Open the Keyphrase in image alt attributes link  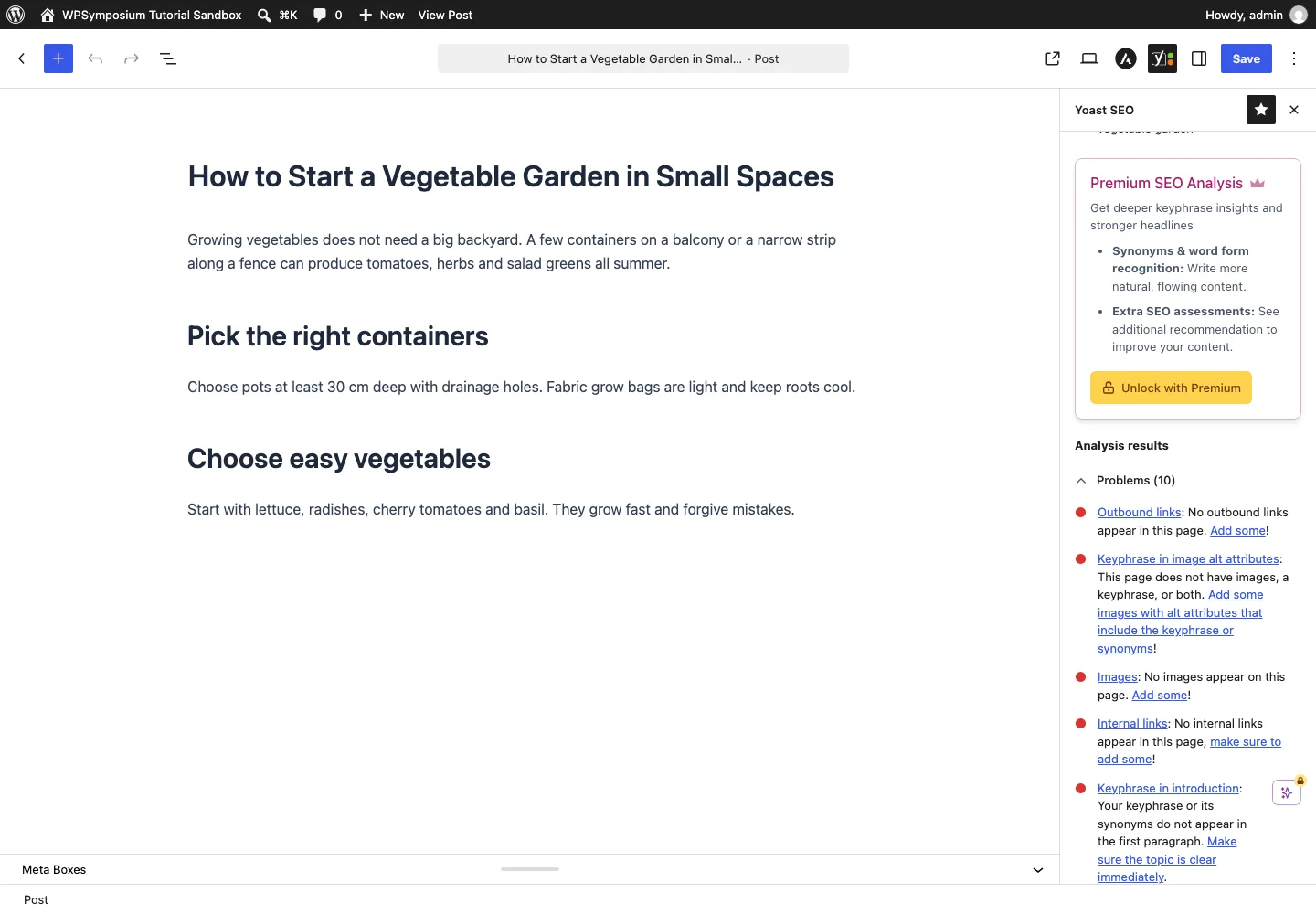pos(1188,559)
